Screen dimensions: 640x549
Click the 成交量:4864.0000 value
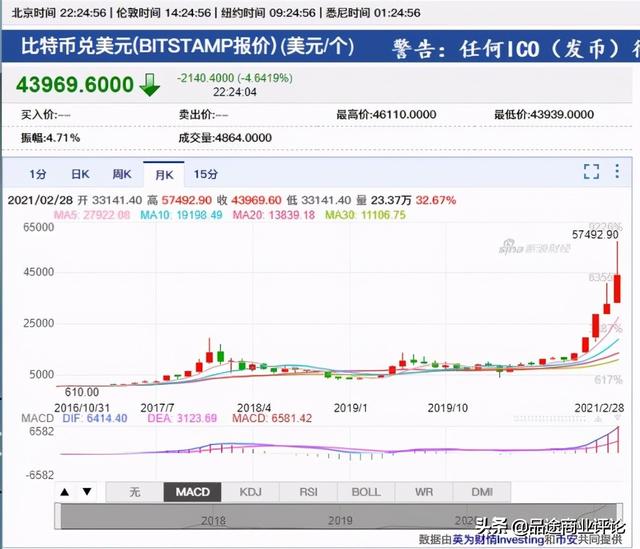click(x=225, y=138)
